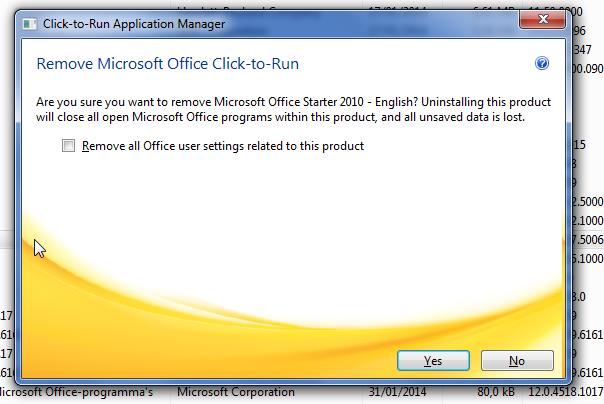Image resolution: width=604 pixels, height=404 pixels.
Task: Click the 'Remove all Office user settings' label text
Action: [223, 146]
